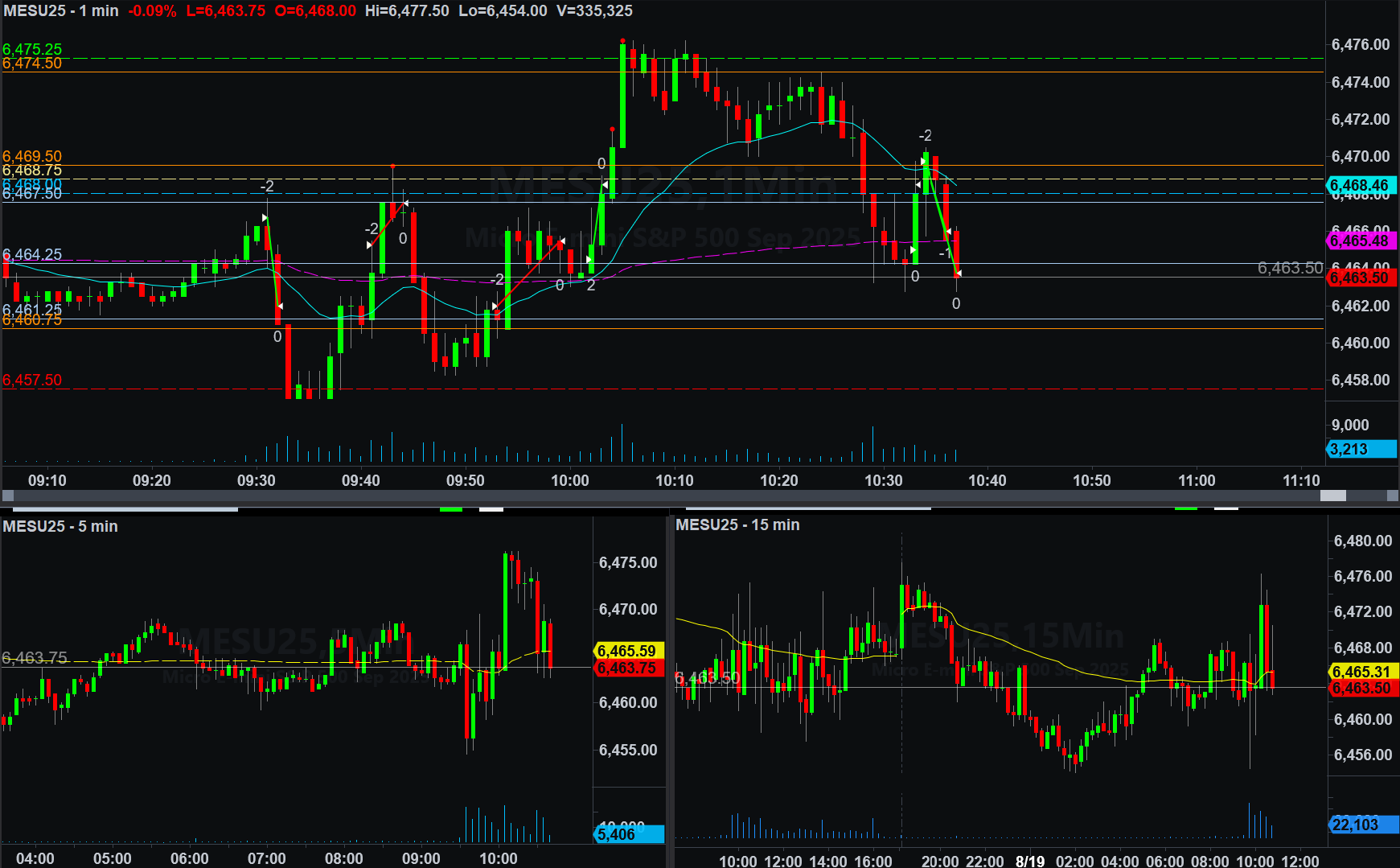Click the 6,476.00 label on 1 min price axis

(1361, 44)
